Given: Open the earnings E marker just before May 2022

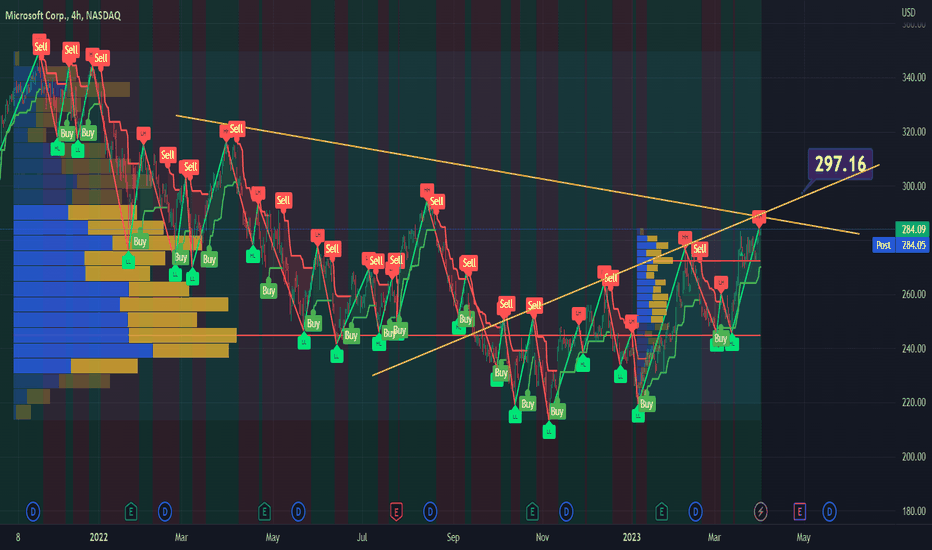Looking at the screenshot, I should pyautogui.click(x=265, y=511).
